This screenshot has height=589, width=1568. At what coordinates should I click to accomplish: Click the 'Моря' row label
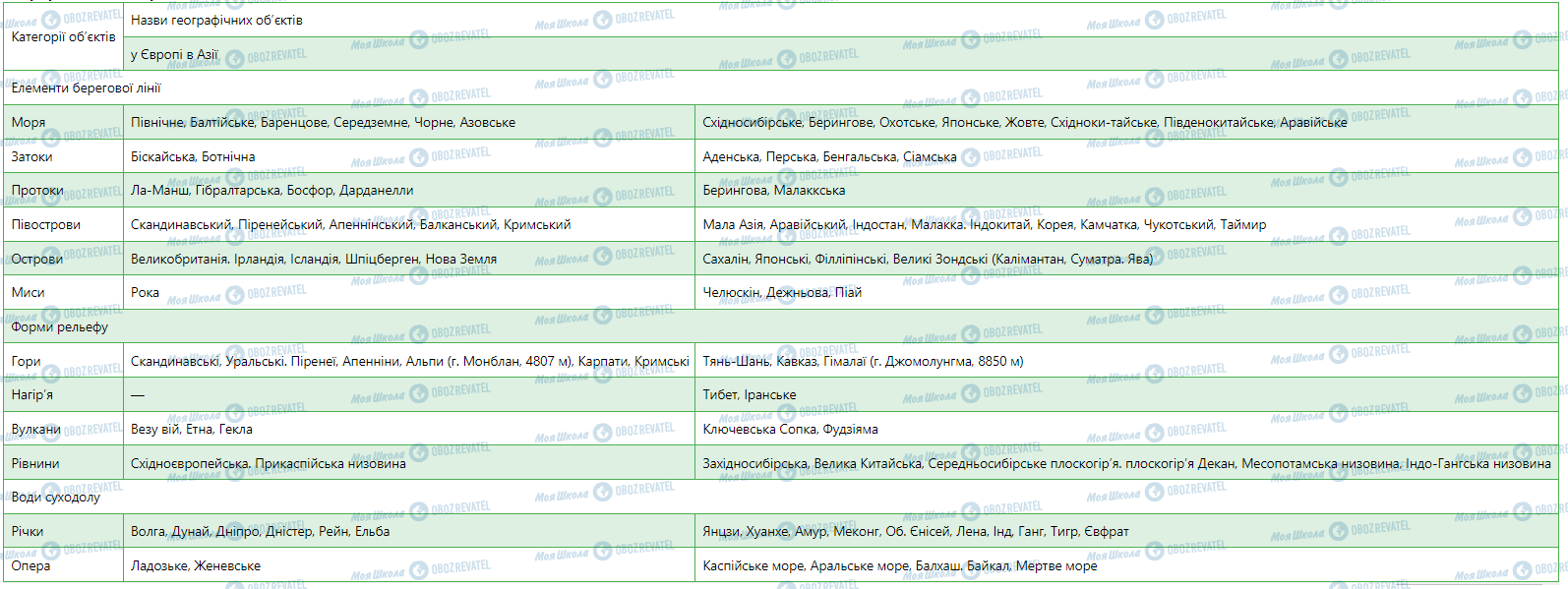pos(29,123)
